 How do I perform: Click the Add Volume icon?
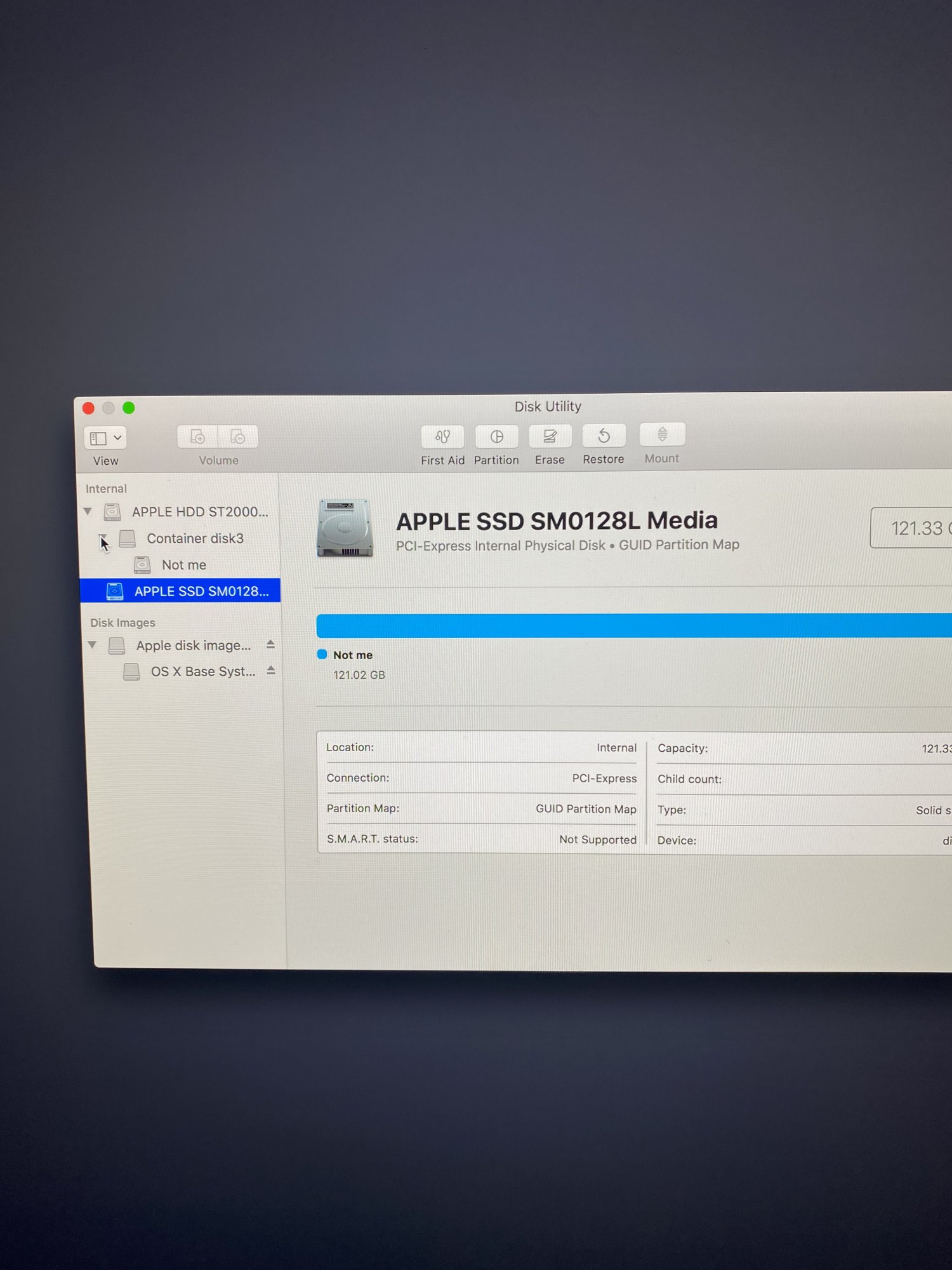197,437
